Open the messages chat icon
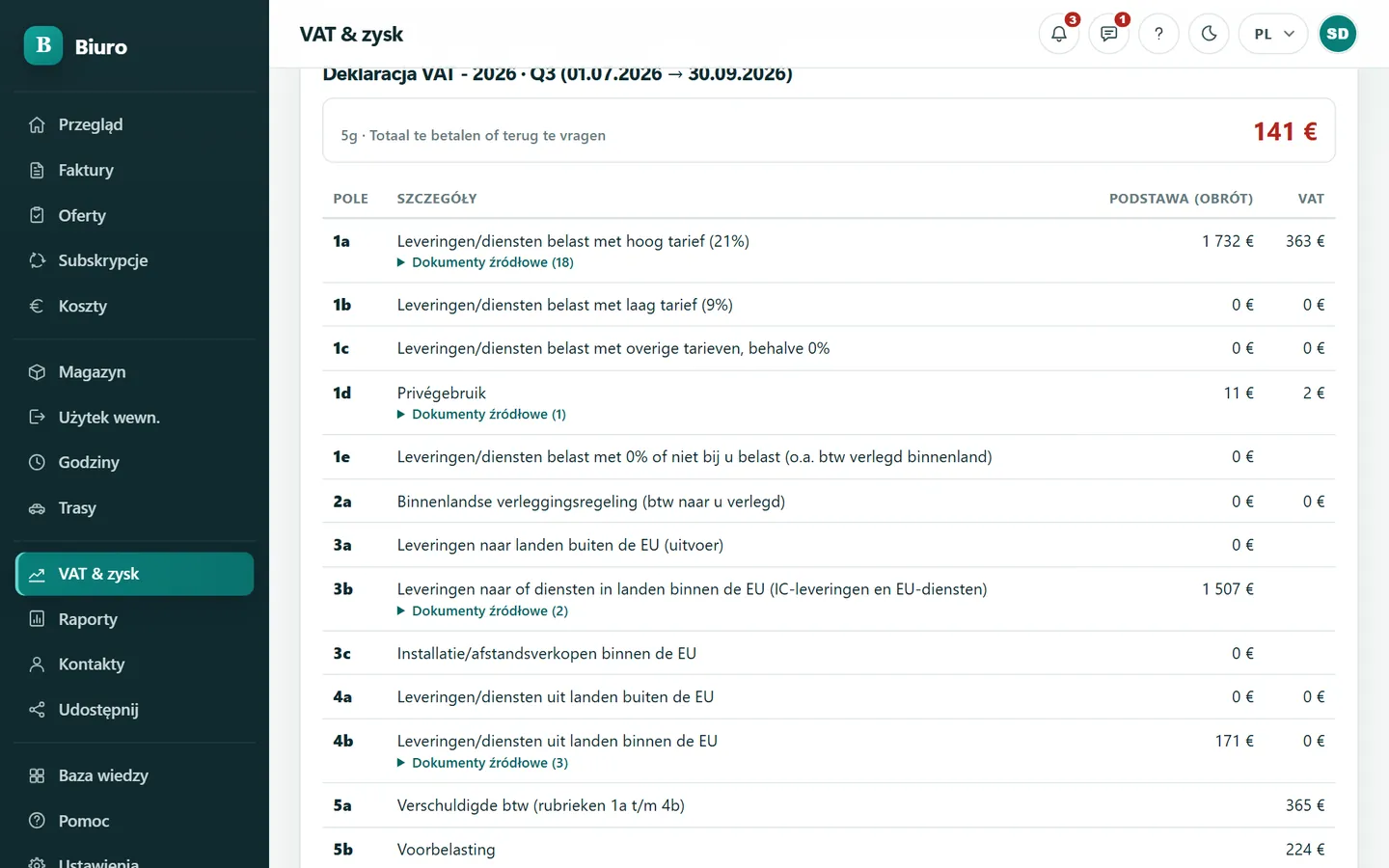This screenshot has width=1389, height=868. (1108, 34)
